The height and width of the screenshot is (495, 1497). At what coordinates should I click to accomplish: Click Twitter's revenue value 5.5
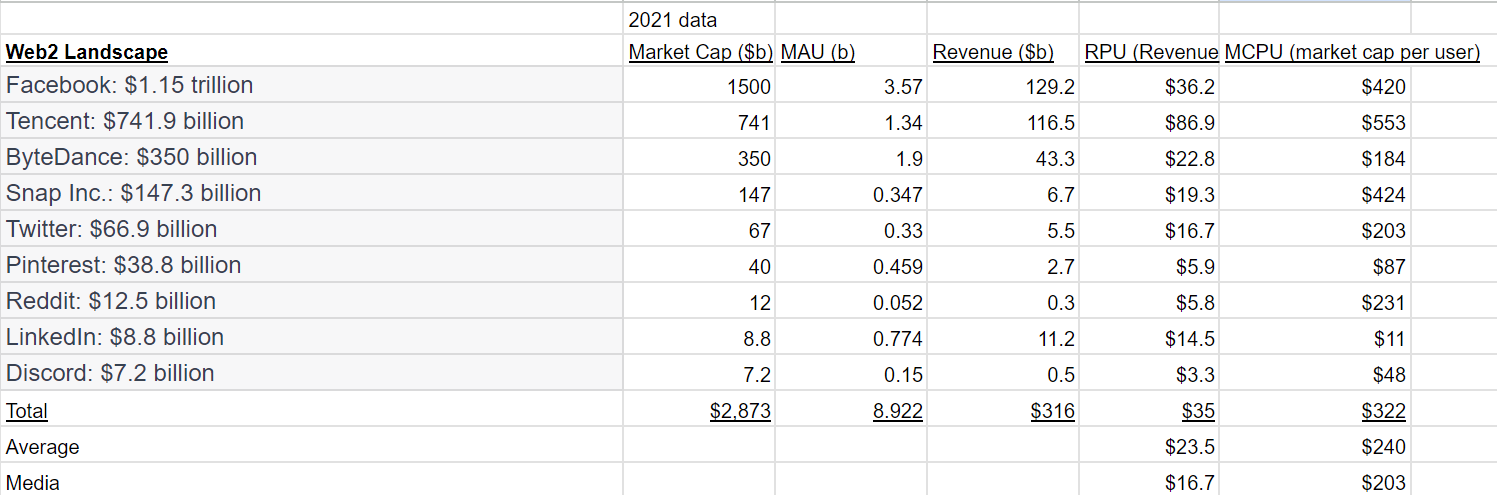click(1062, 231)
